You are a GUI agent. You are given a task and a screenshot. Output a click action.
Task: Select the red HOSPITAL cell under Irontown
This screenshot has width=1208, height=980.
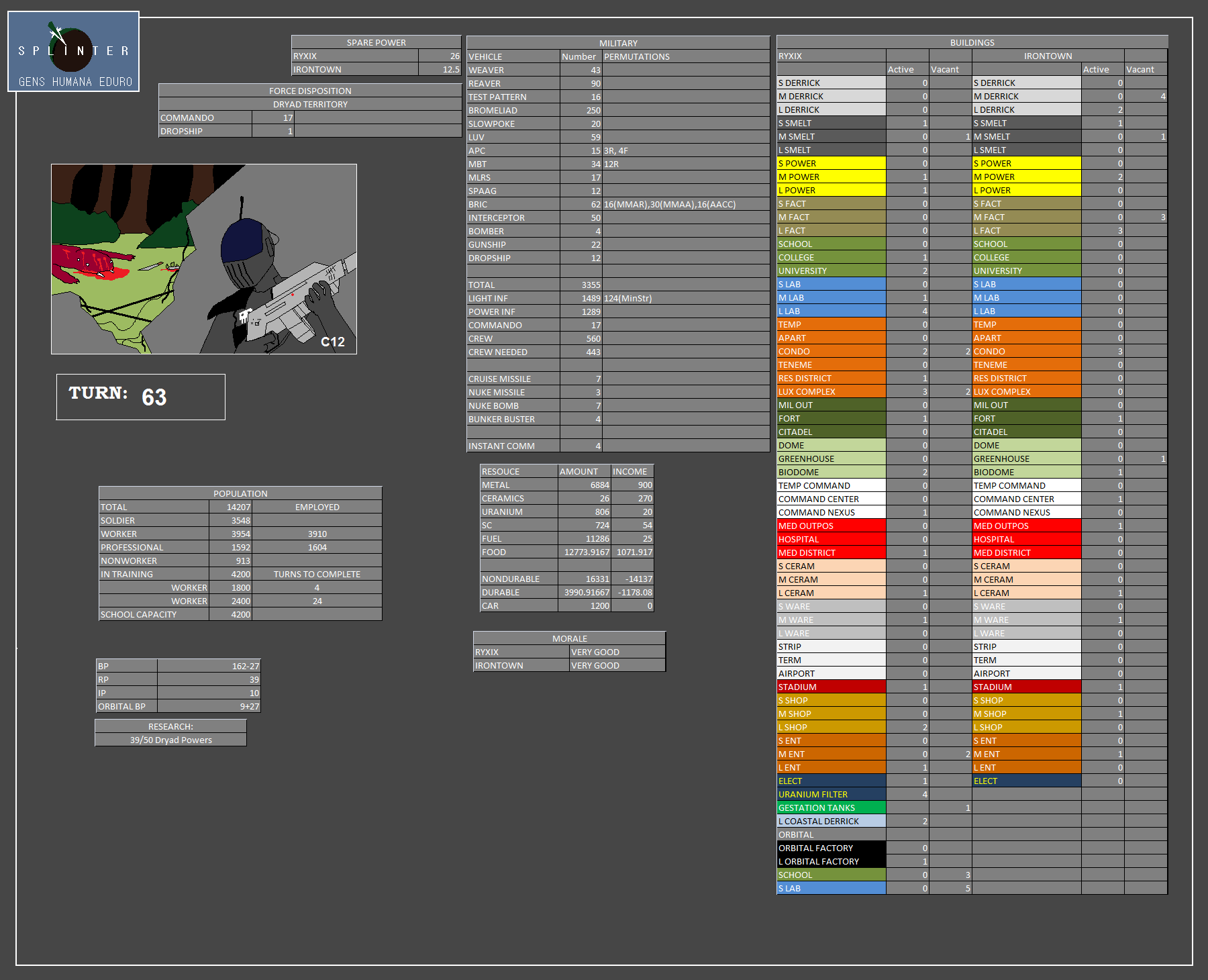click(1026, 539)
